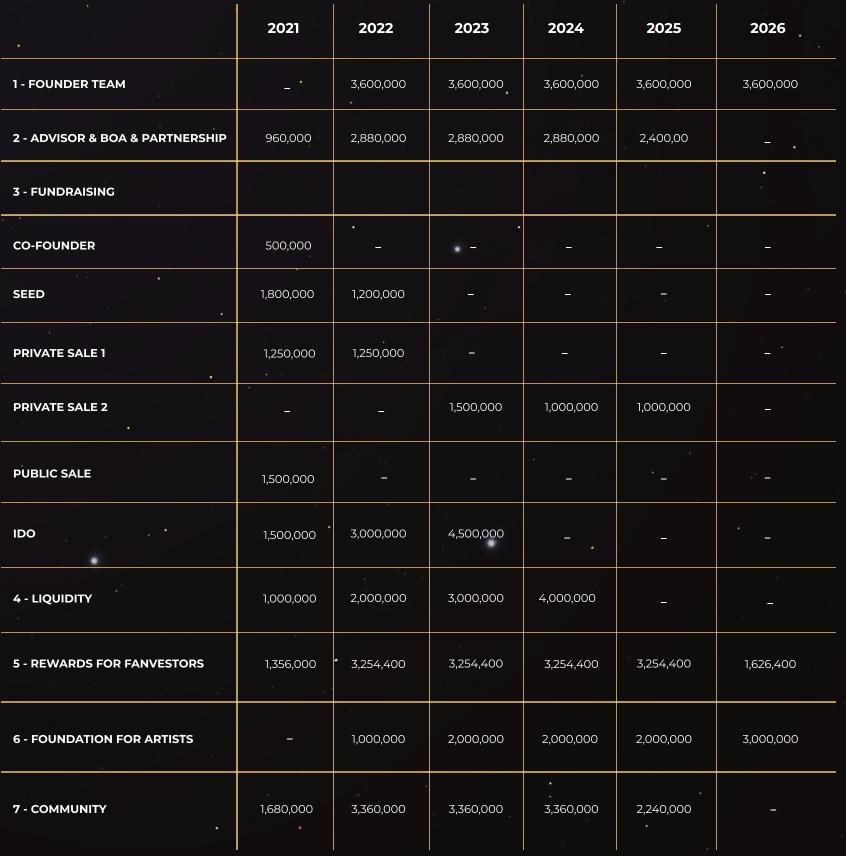
Task: Click the 500,000 value in CO-FOUNDER row
Action: 288,246
